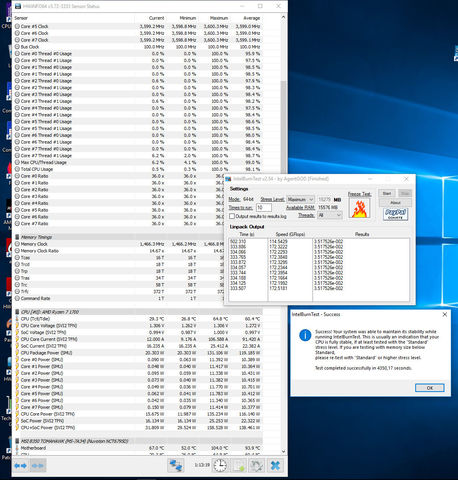Click the About button in IntelBurnTest
This screenshot has width=458, height=480.
[395, 202]
